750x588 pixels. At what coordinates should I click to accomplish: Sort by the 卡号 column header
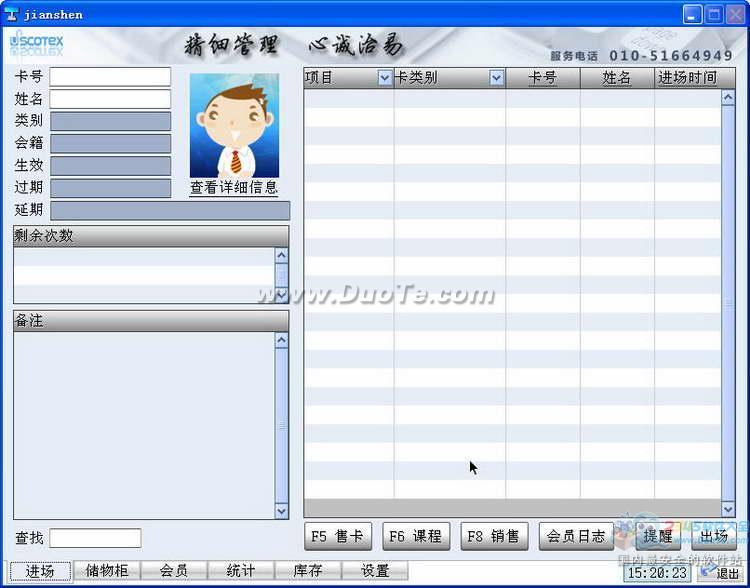[543, 78]
